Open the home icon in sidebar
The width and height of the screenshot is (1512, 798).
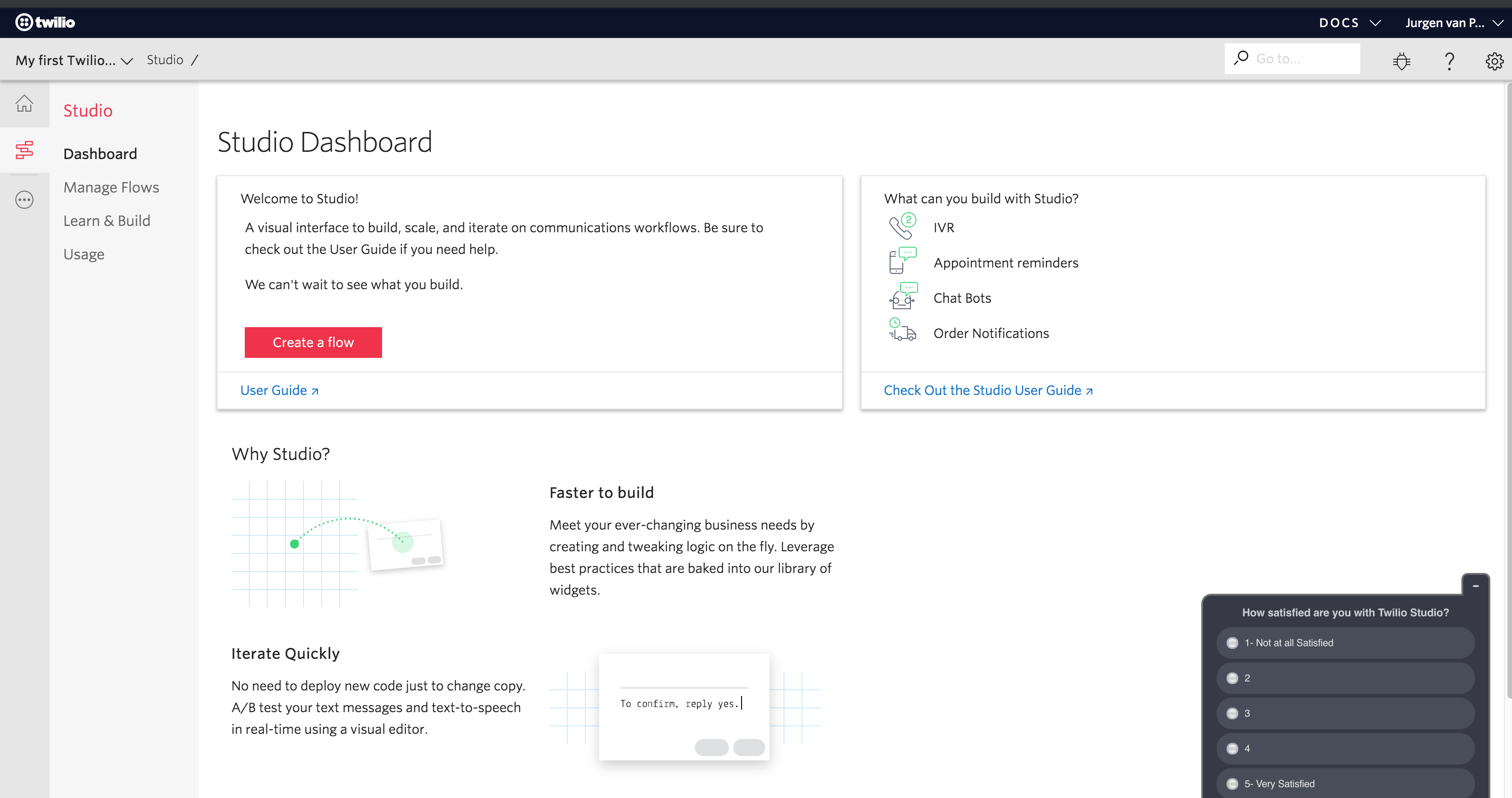(x=24, y=104)
